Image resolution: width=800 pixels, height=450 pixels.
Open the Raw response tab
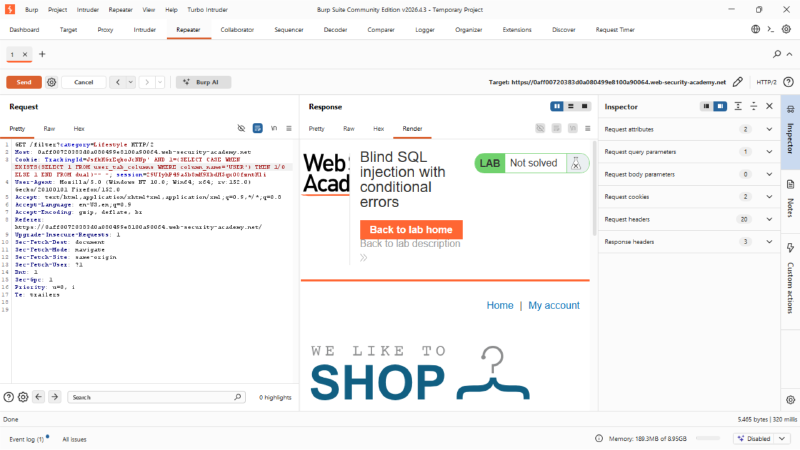click(349, 129)
